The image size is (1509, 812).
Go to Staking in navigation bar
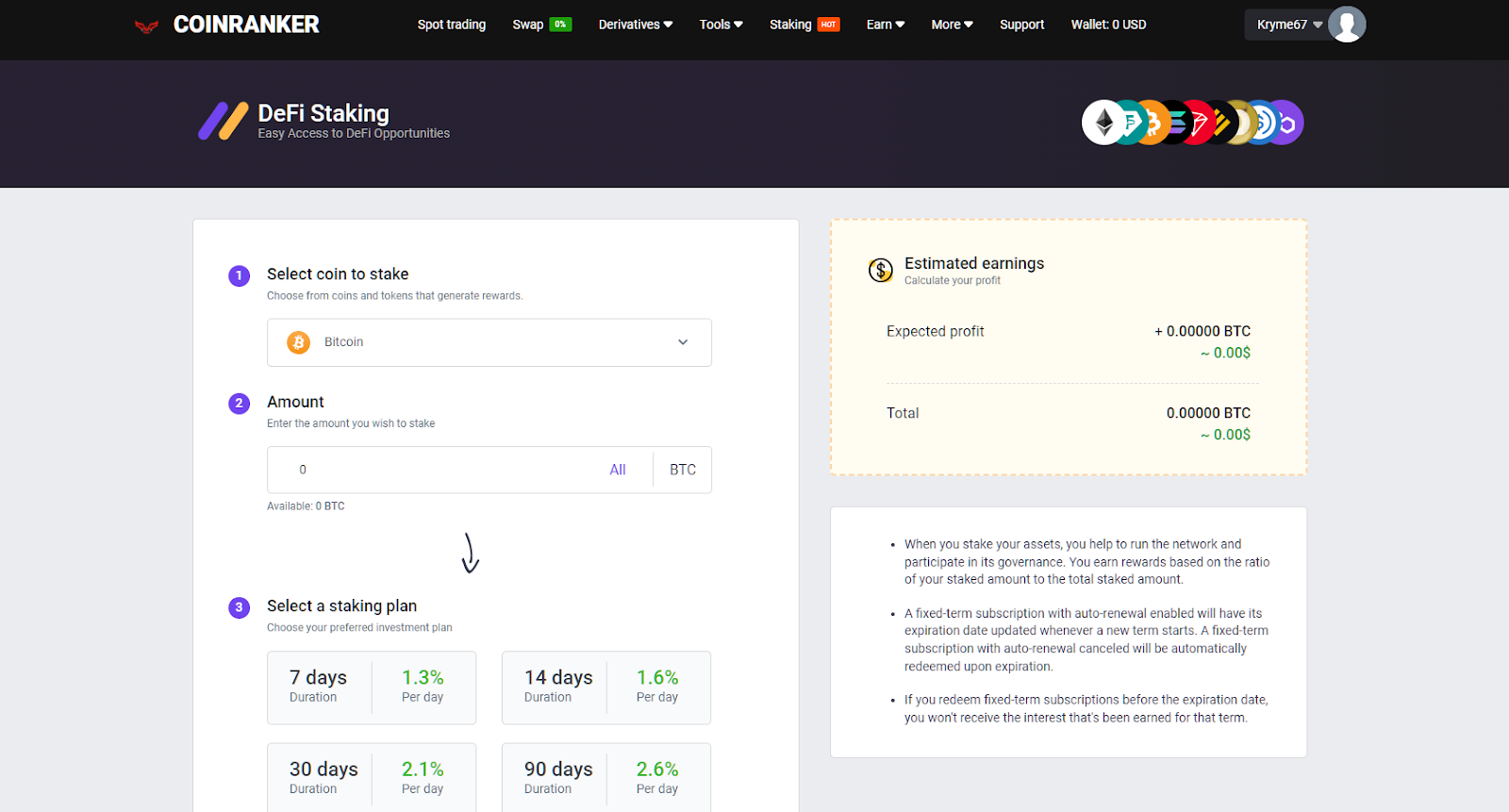pyautogui.click(x=790, y=25)
